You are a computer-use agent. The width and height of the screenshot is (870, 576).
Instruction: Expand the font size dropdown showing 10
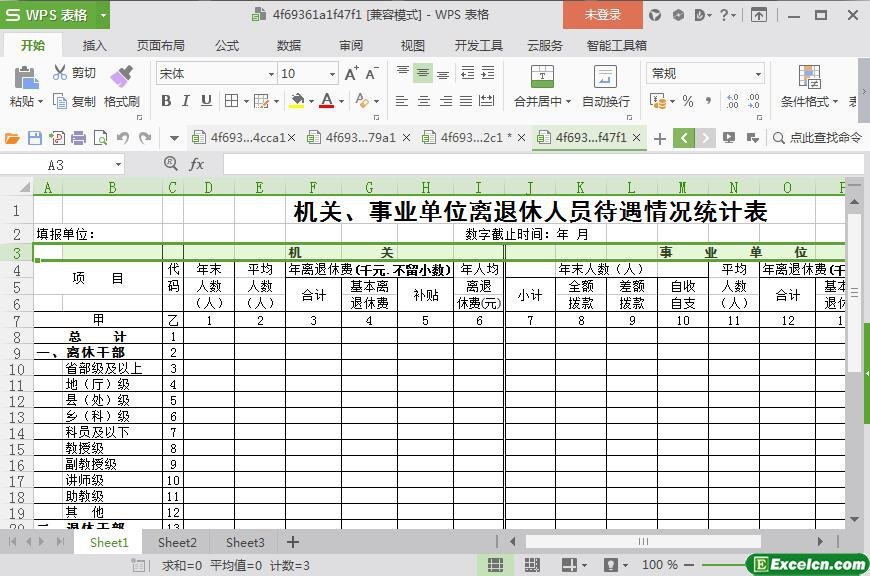pyautogui.click(x=333, y=74)
